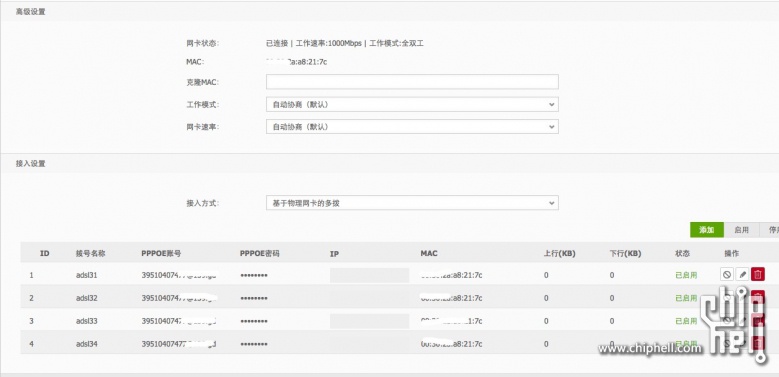Click the 接入设置 section heading
This screenshot has width=779, height=377.
tap(30, 163)
